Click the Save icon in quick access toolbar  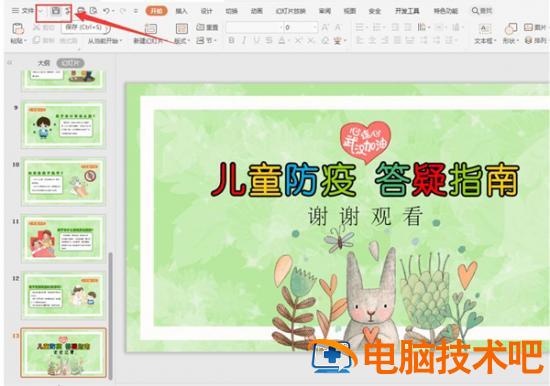pos(55,11)
